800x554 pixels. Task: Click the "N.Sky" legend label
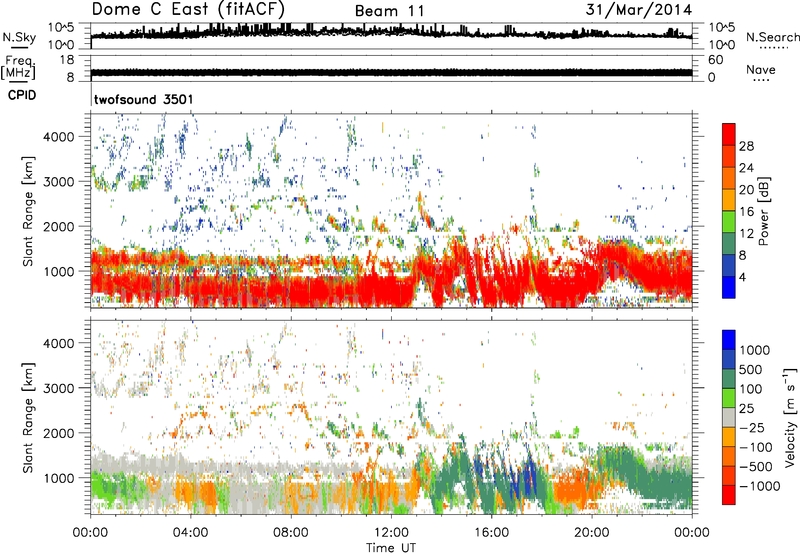pos(19,37)
